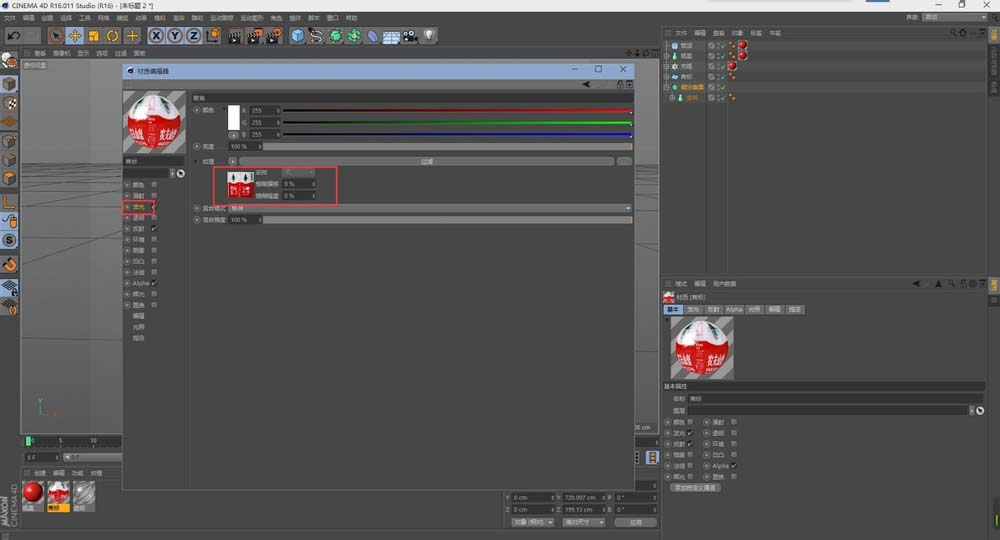The width and height of the screenshot is (1000, 540).
Task: Select the red sphere material thumbnail at bottom
Action: coord(33,492)
